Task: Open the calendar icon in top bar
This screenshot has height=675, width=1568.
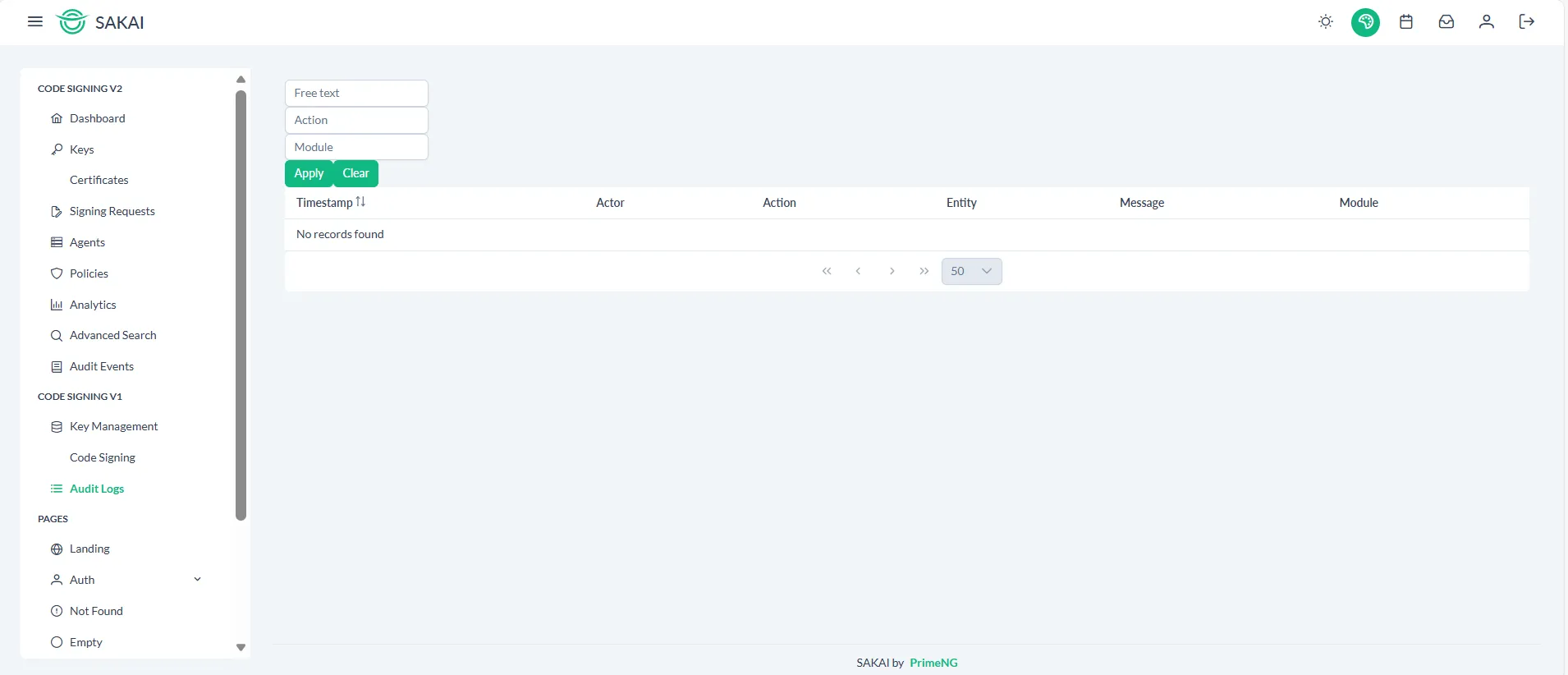Action: click(x=1405, y=22)
